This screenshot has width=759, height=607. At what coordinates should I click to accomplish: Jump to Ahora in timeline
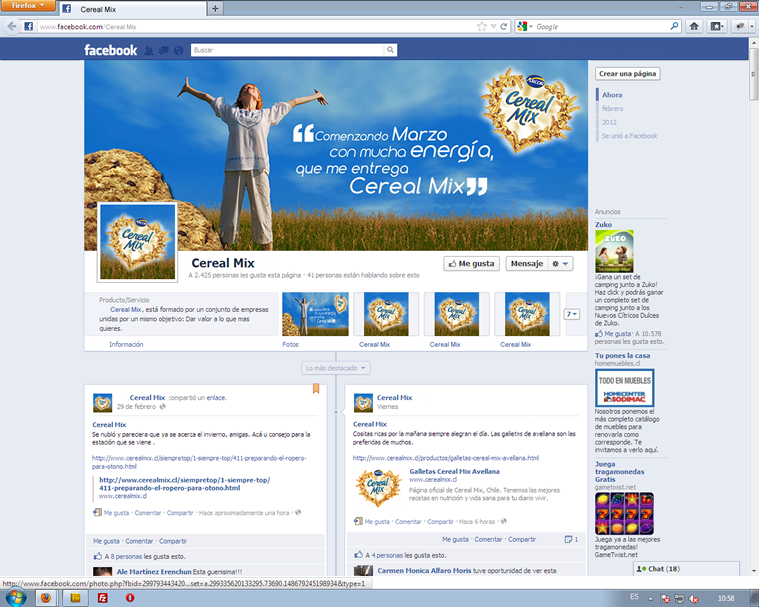(x=612, y=95)
